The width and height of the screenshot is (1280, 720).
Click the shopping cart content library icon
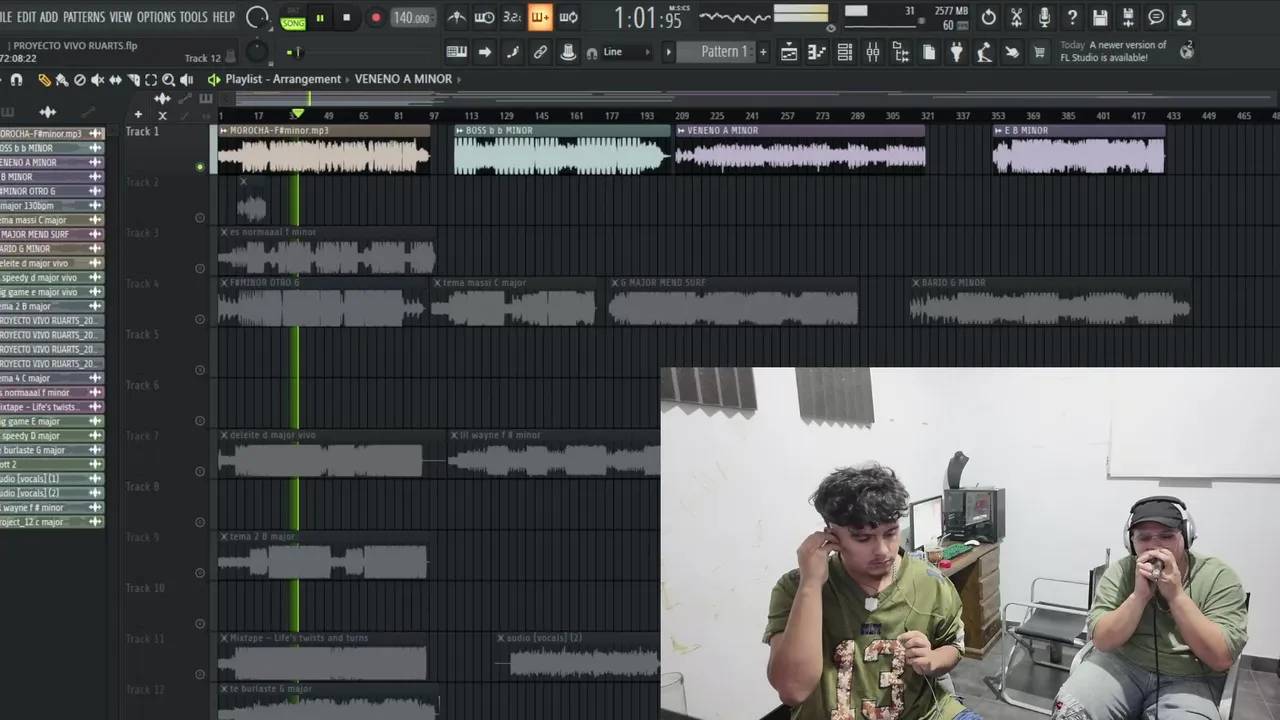point(1039,52)
